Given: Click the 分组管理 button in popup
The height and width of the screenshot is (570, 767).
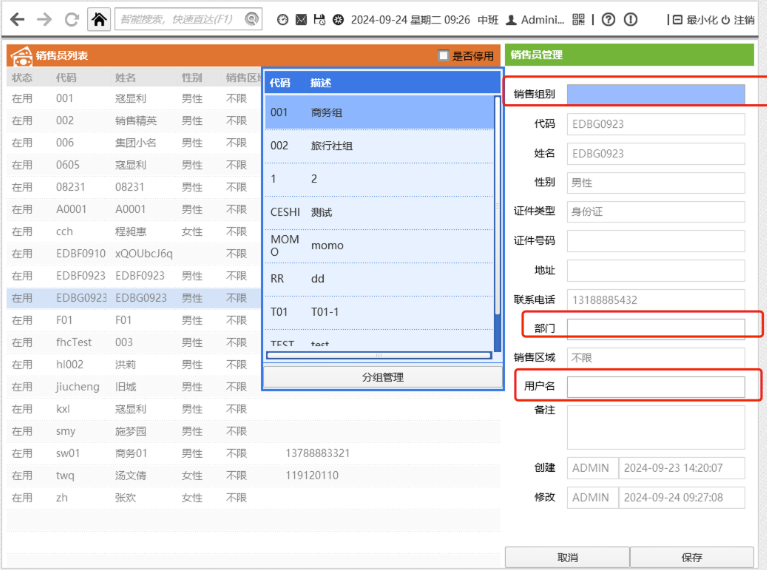Looking at the screenshot, I should (x=383, y=377).
